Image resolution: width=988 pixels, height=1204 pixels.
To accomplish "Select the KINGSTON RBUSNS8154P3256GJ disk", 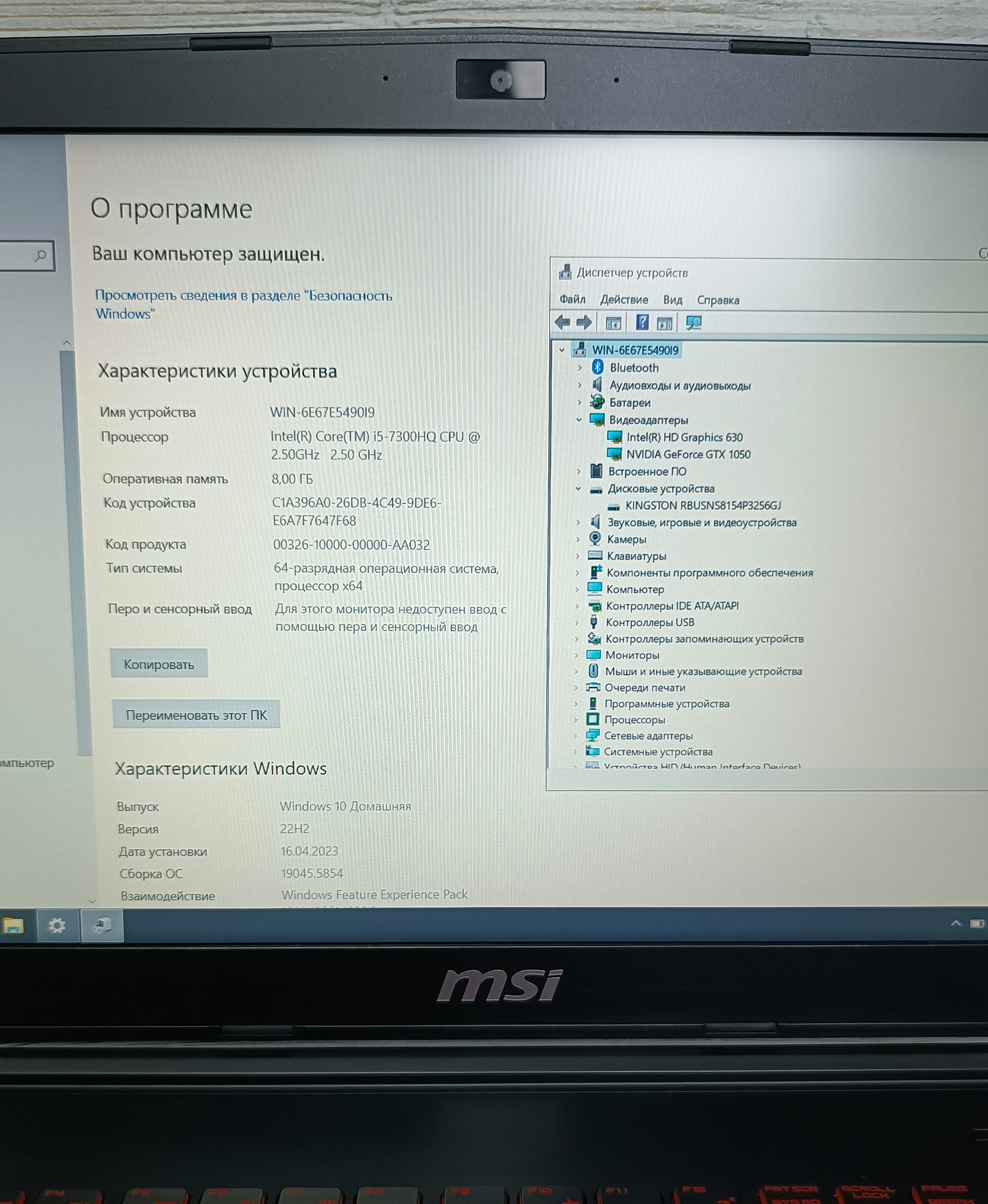I will tap(702, 505).
